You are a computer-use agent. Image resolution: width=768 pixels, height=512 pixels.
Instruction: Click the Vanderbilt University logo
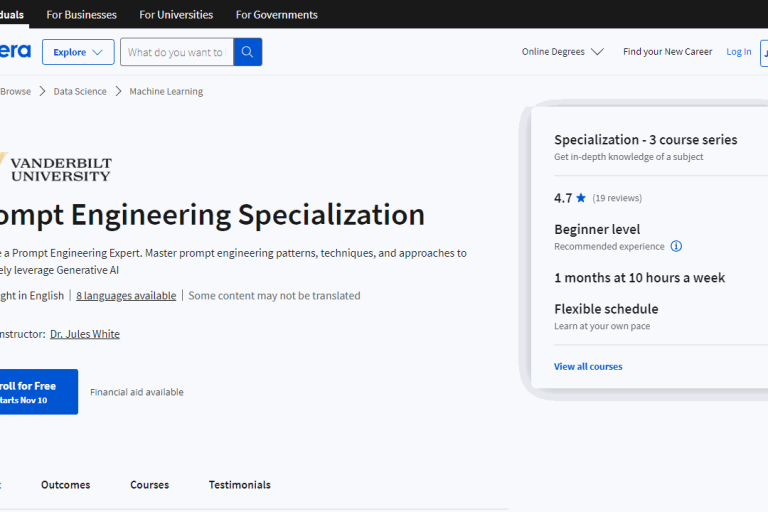point(56,168)
